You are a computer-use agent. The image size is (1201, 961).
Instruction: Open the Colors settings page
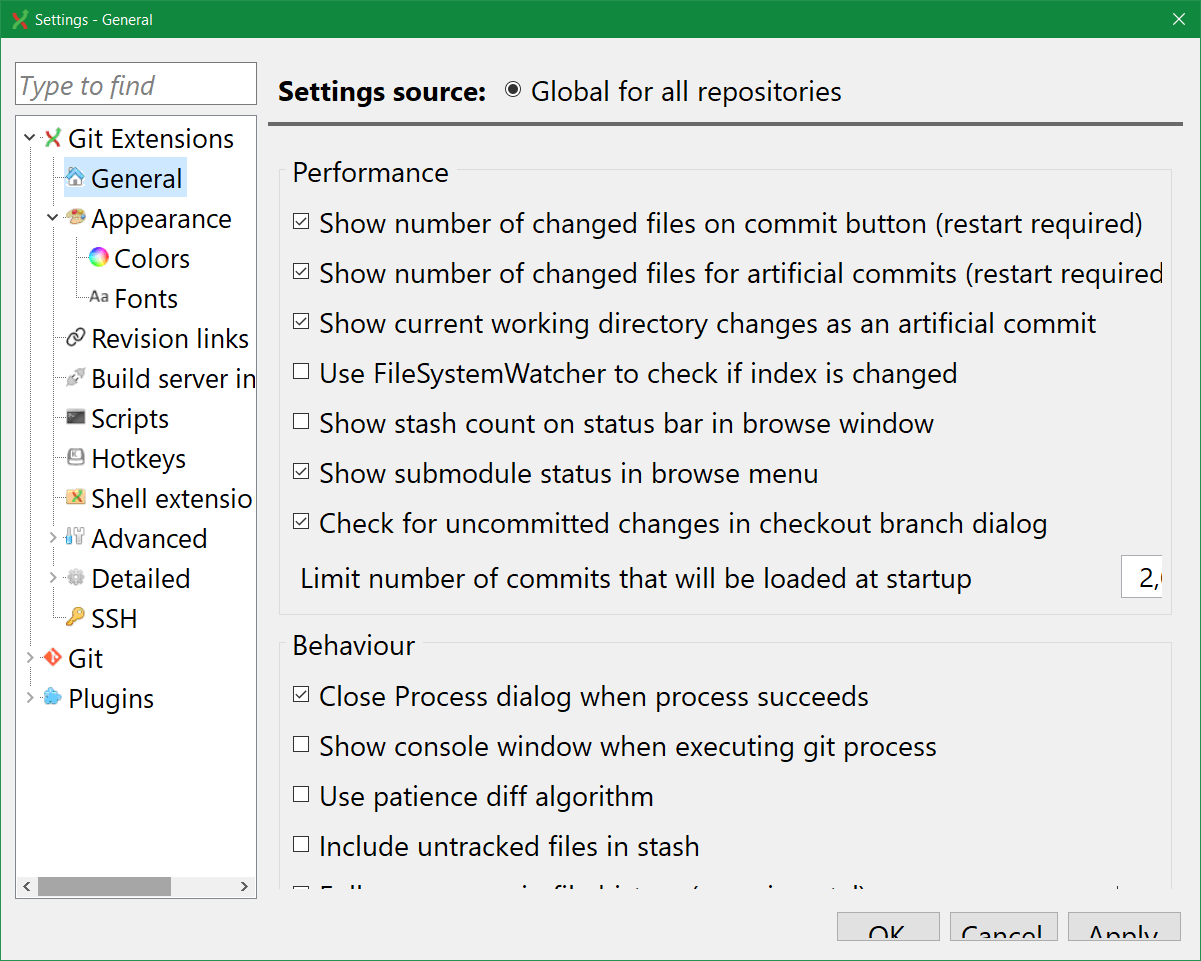[x=152, y=259]
